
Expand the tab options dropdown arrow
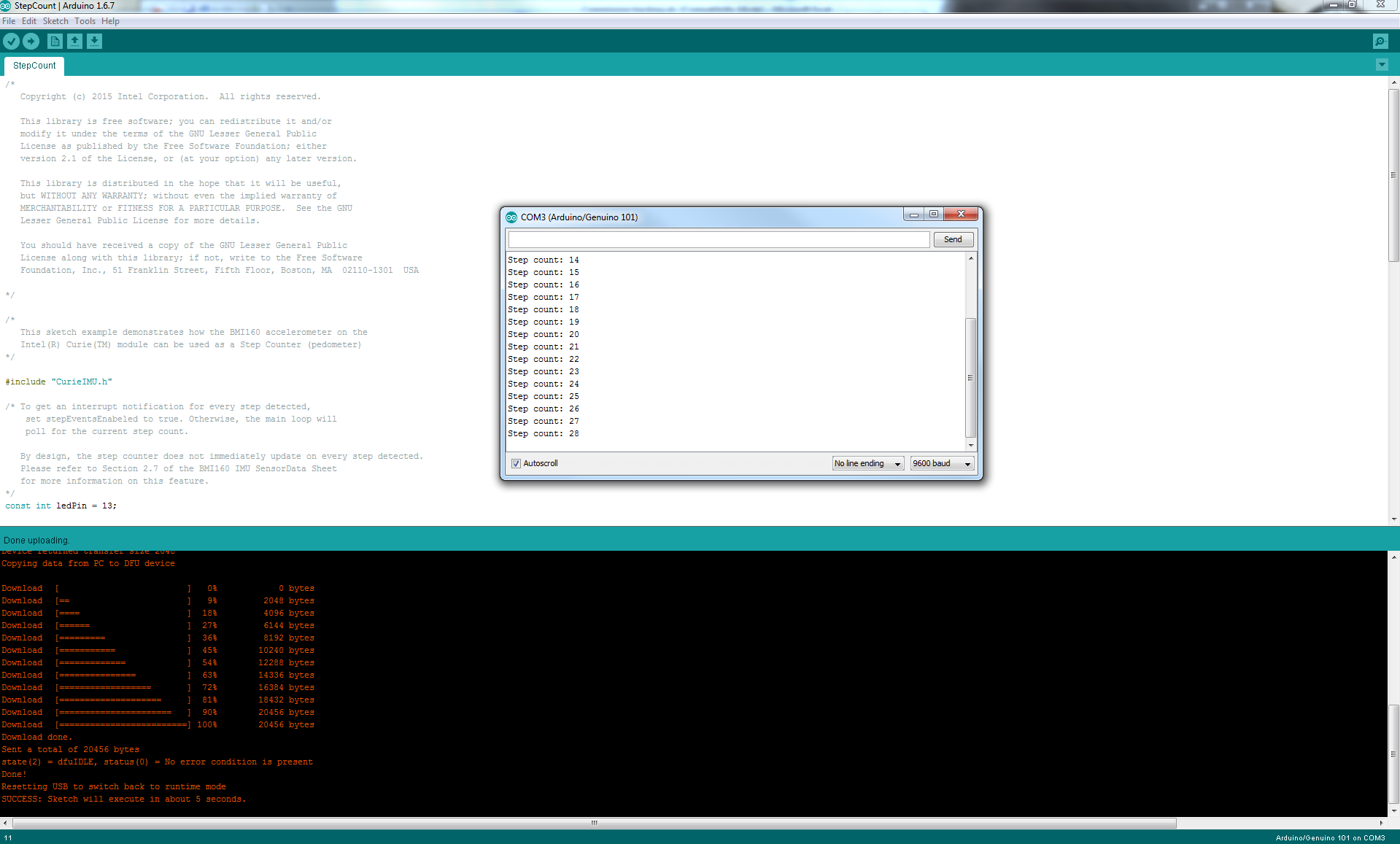(x=1382, y=65)
